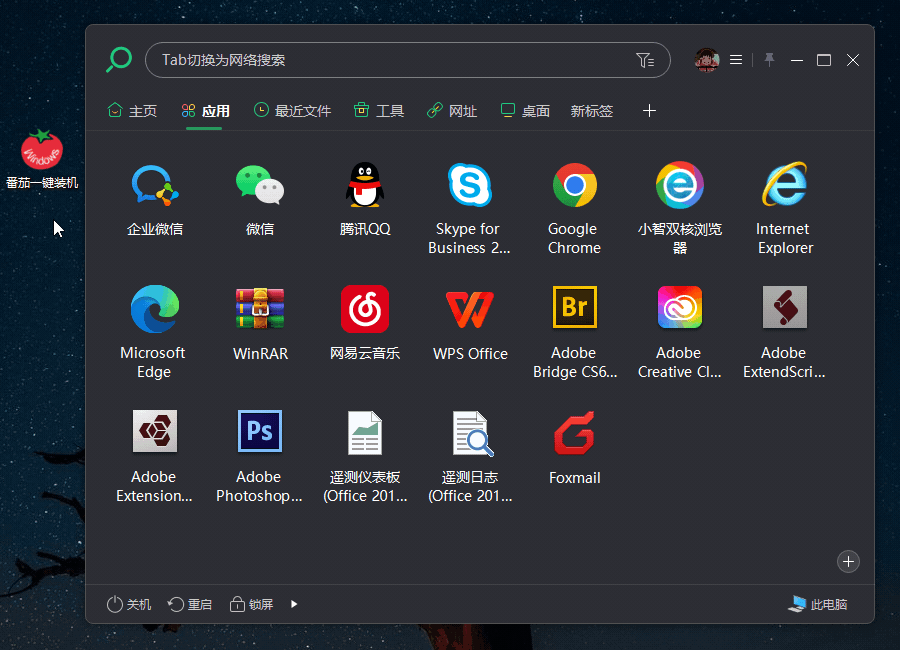Launch Skype for Business
Screen dimensions: 900x650
[470, 185]
